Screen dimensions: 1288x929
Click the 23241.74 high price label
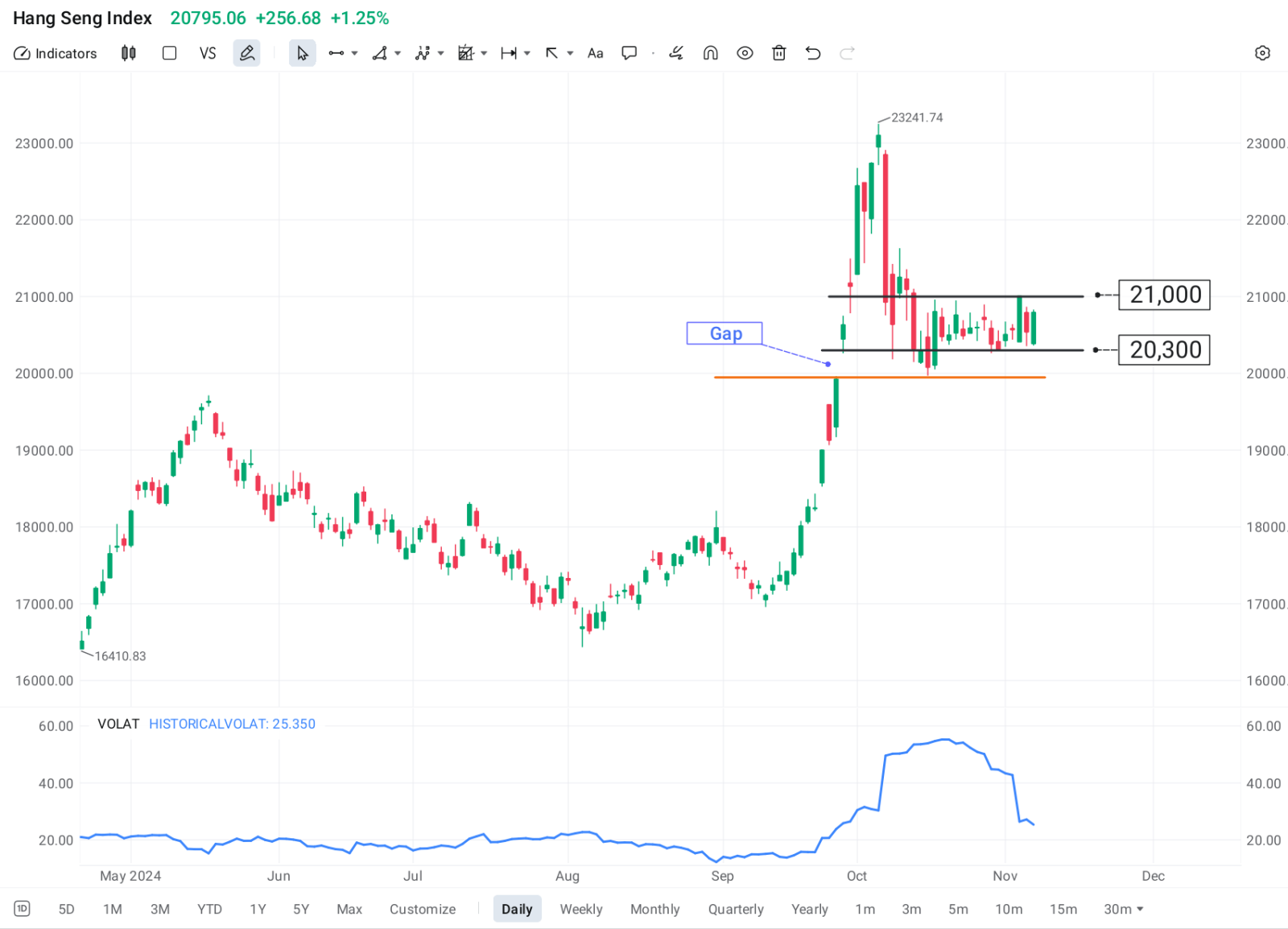[917, 118]
